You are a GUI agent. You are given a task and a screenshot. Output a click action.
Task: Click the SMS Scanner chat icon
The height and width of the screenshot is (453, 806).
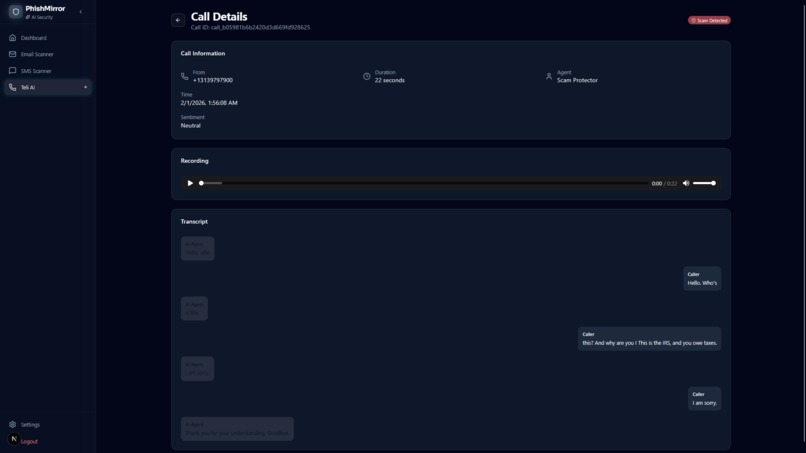[x=12, y=71]
